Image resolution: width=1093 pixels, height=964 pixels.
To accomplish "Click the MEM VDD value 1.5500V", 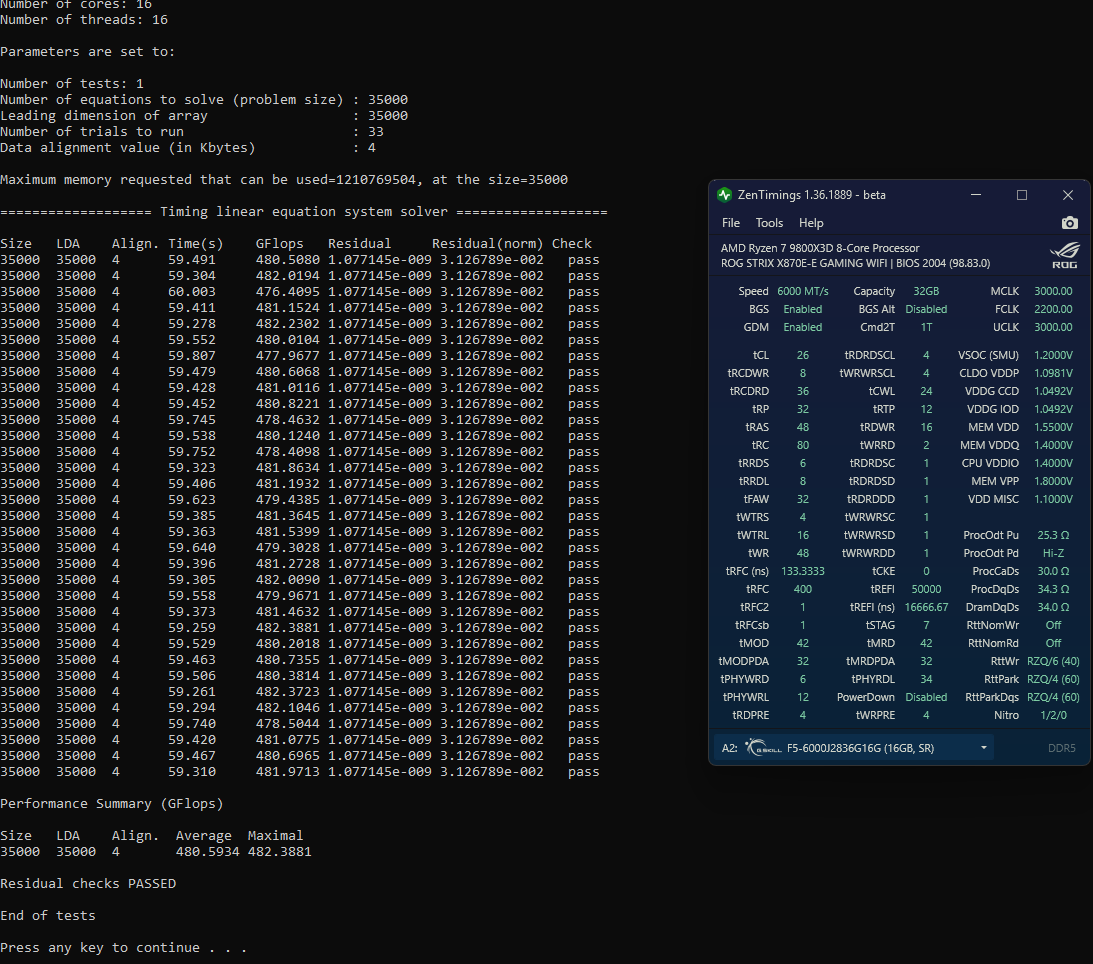I will [x=1053, y=427].
